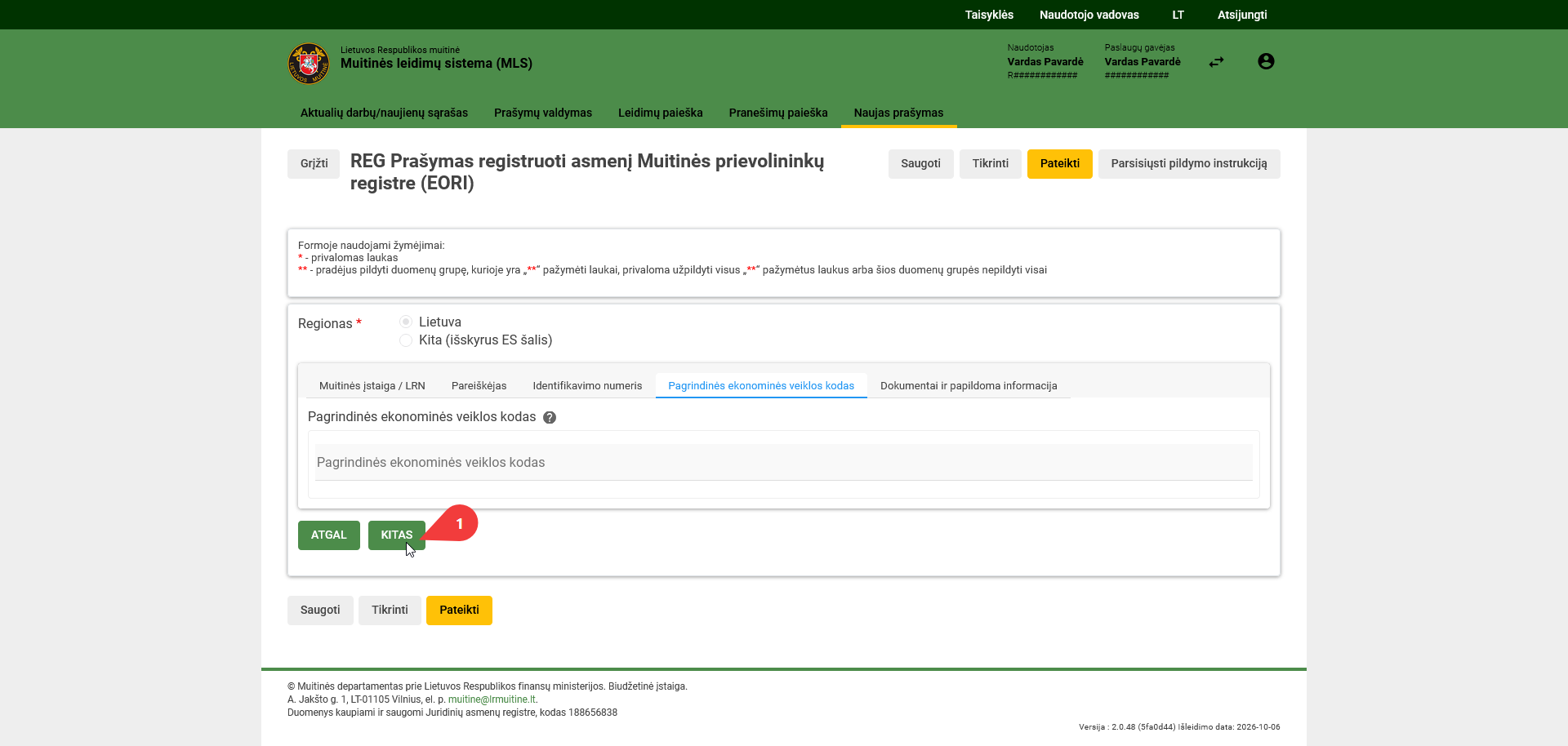
Task: Click the bottom Saugoti button
Action: coord(320,611)
